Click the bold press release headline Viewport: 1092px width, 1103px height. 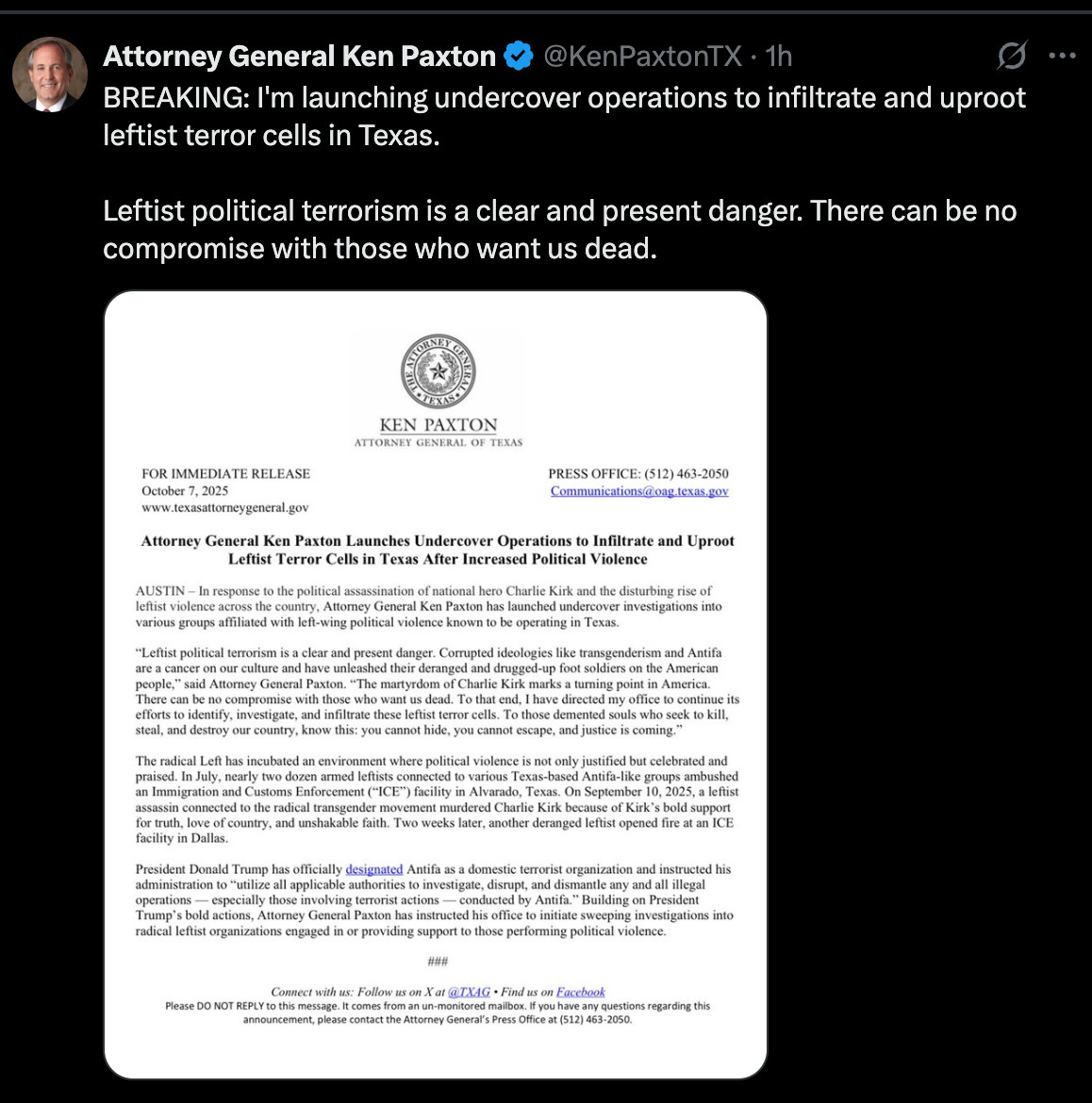tap(438, 550)
